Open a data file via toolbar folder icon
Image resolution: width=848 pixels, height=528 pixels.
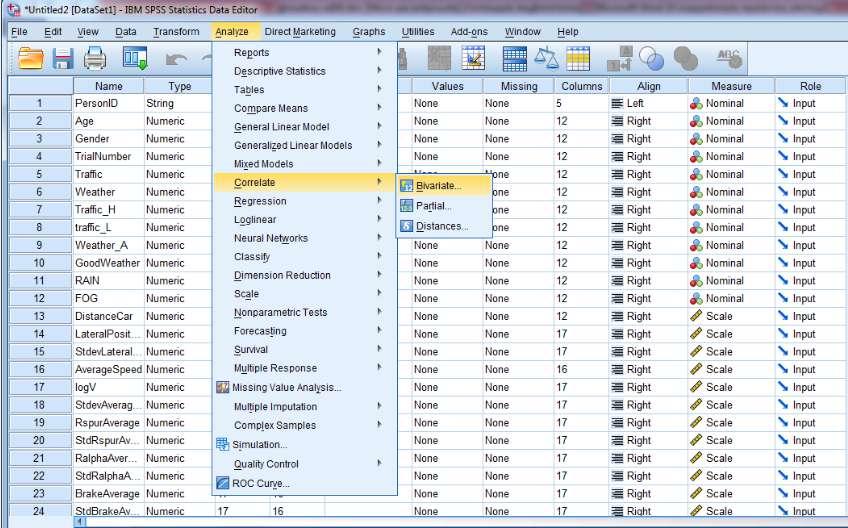[x=31, y=58]
